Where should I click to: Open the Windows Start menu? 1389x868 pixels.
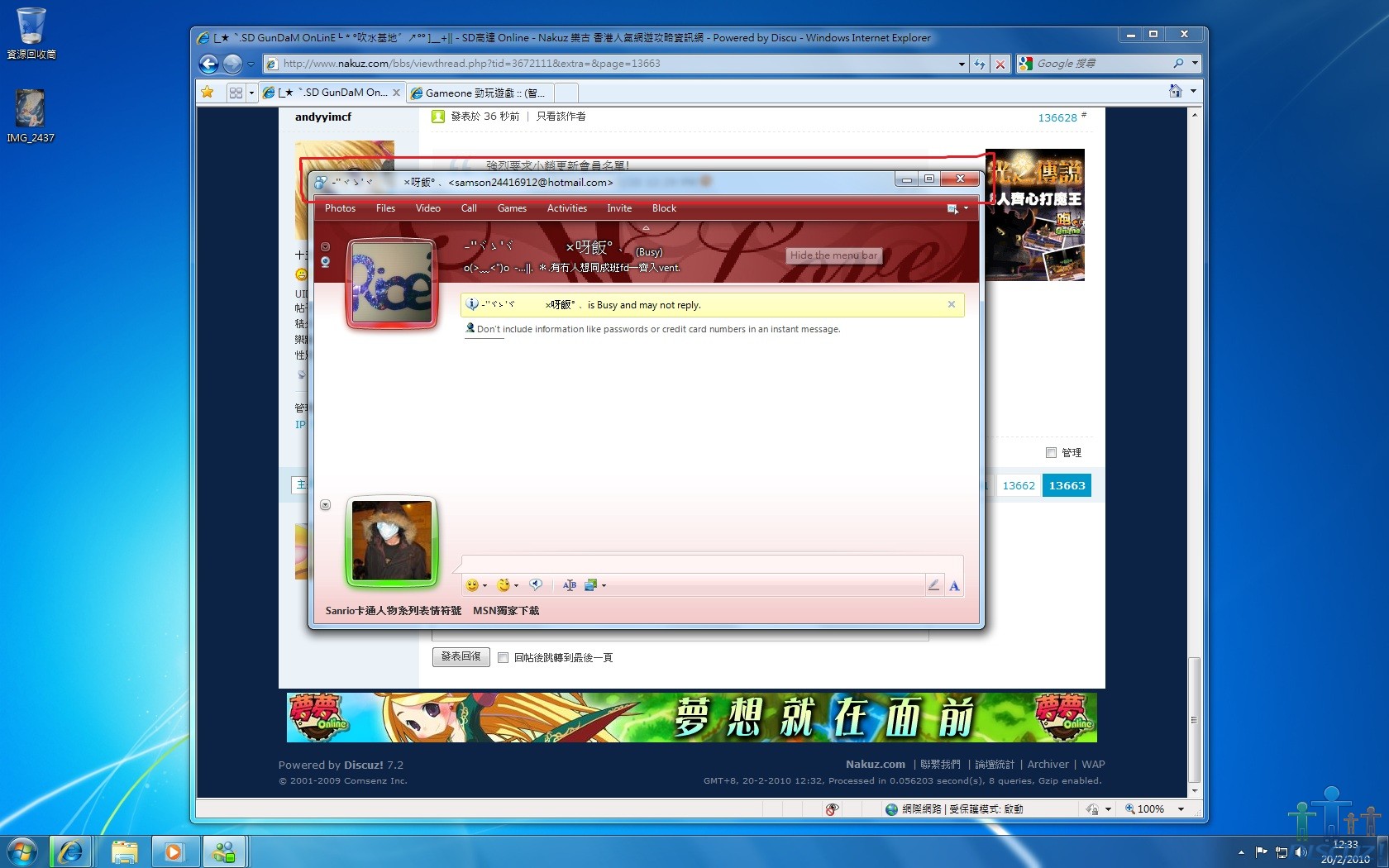click(22, 851)
